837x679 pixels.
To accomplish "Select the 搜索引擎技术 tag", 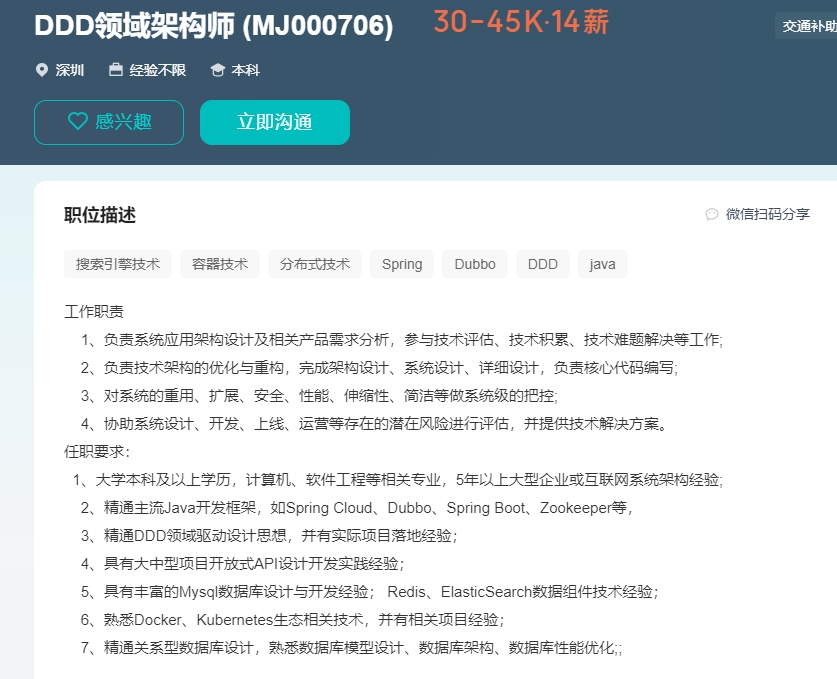I will (118, 264).
